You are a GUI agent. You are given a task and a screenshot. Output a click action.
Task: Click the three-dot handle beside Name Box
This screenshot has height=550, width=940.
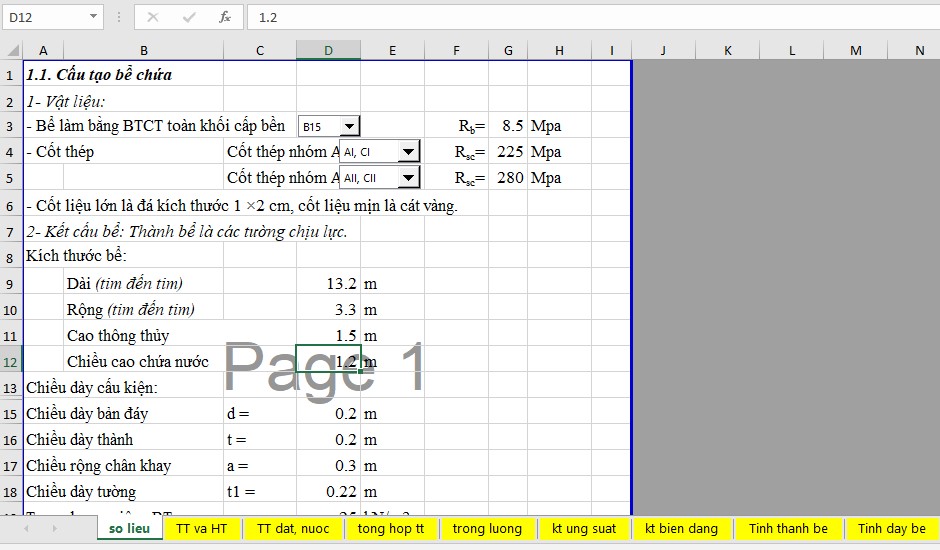click(x=119, y=17)
